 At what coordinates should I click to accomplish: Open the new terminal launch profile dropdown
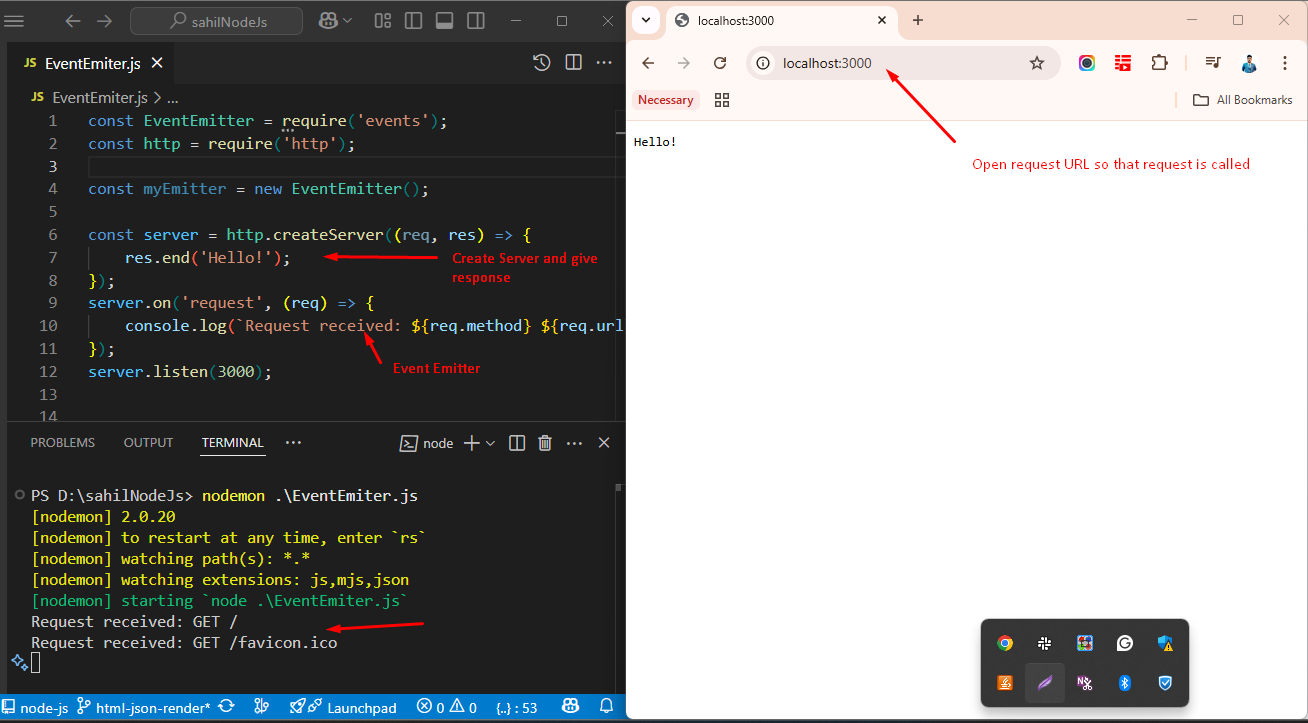490,443
